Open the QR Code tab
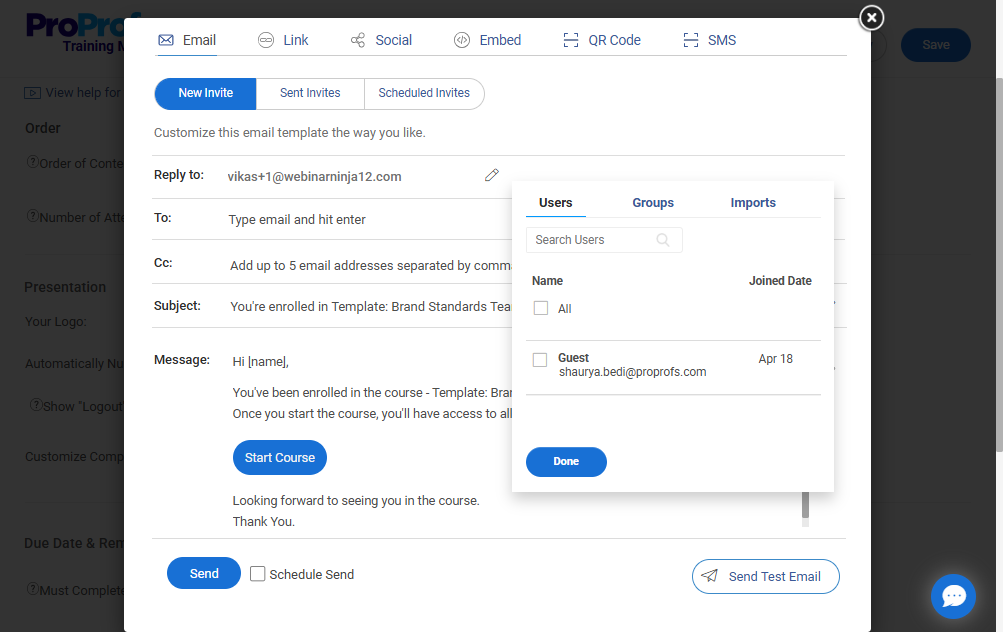1003x632 pixels. (x=602, y=40)
